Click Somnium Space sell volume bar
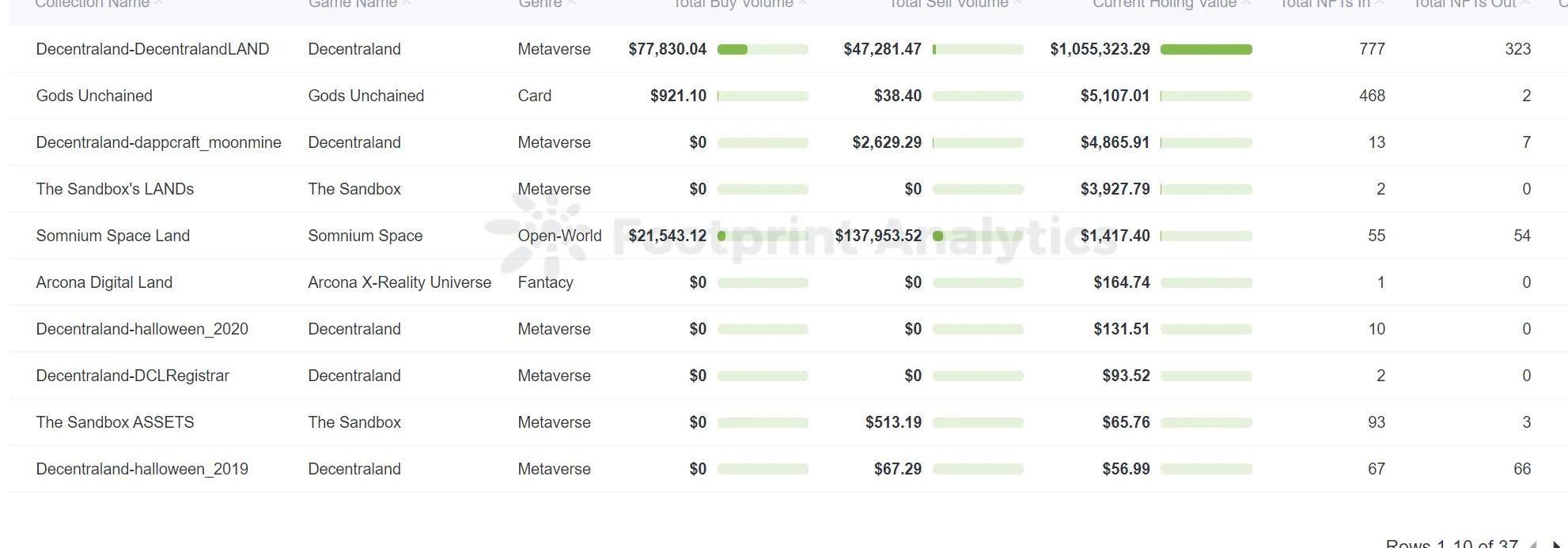1568x548 pixels. pos(978,236)
